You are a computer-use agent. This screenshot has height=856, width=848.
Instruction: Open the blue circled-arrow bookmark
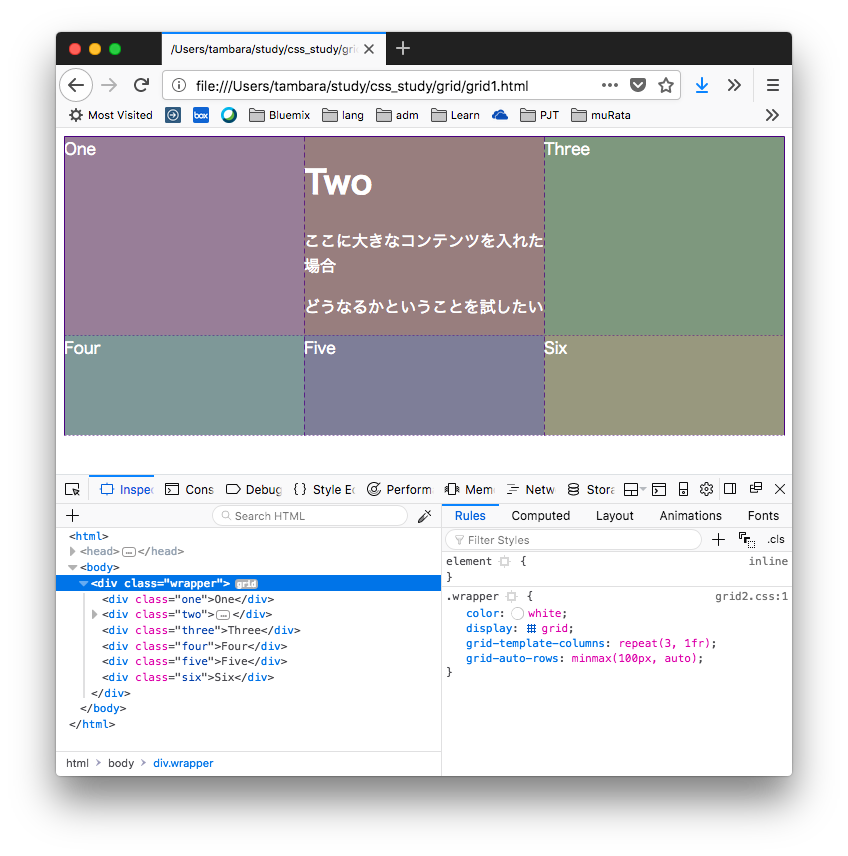pyautogui.click(x=173, y=115)
